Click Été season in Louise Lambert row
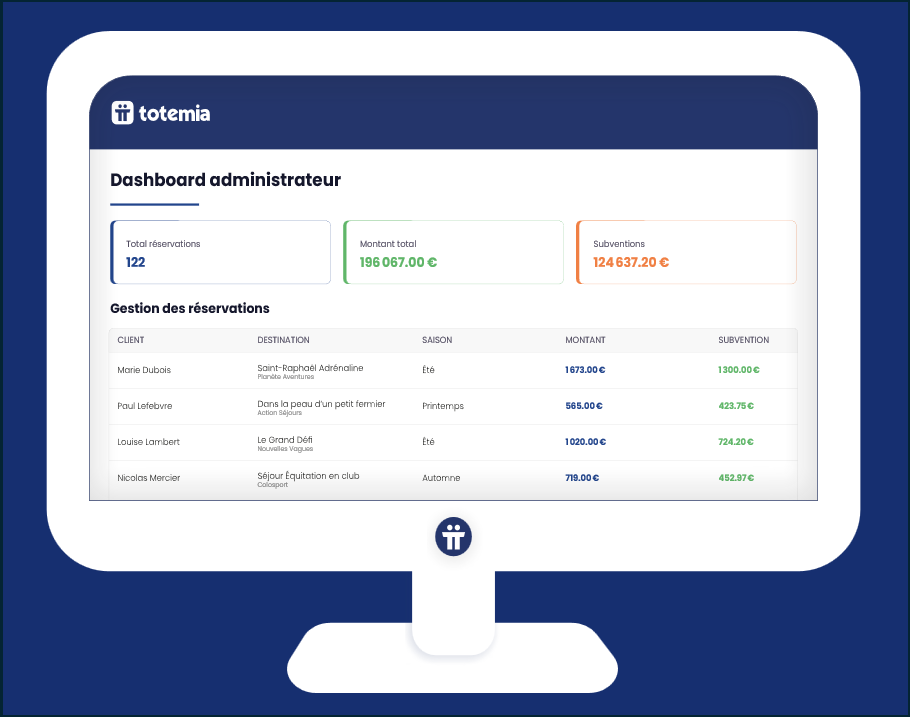Screen dimensions: 910x717 point(428,442)
